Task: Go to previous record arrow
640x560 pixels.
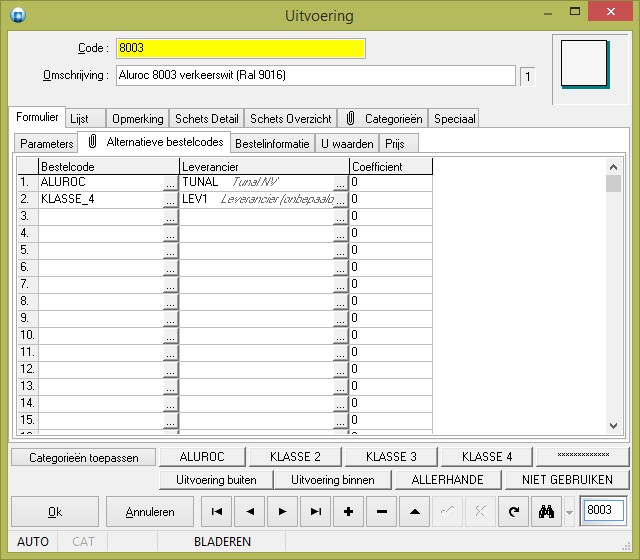Action: pyautogui.click(x=250, y=511)
